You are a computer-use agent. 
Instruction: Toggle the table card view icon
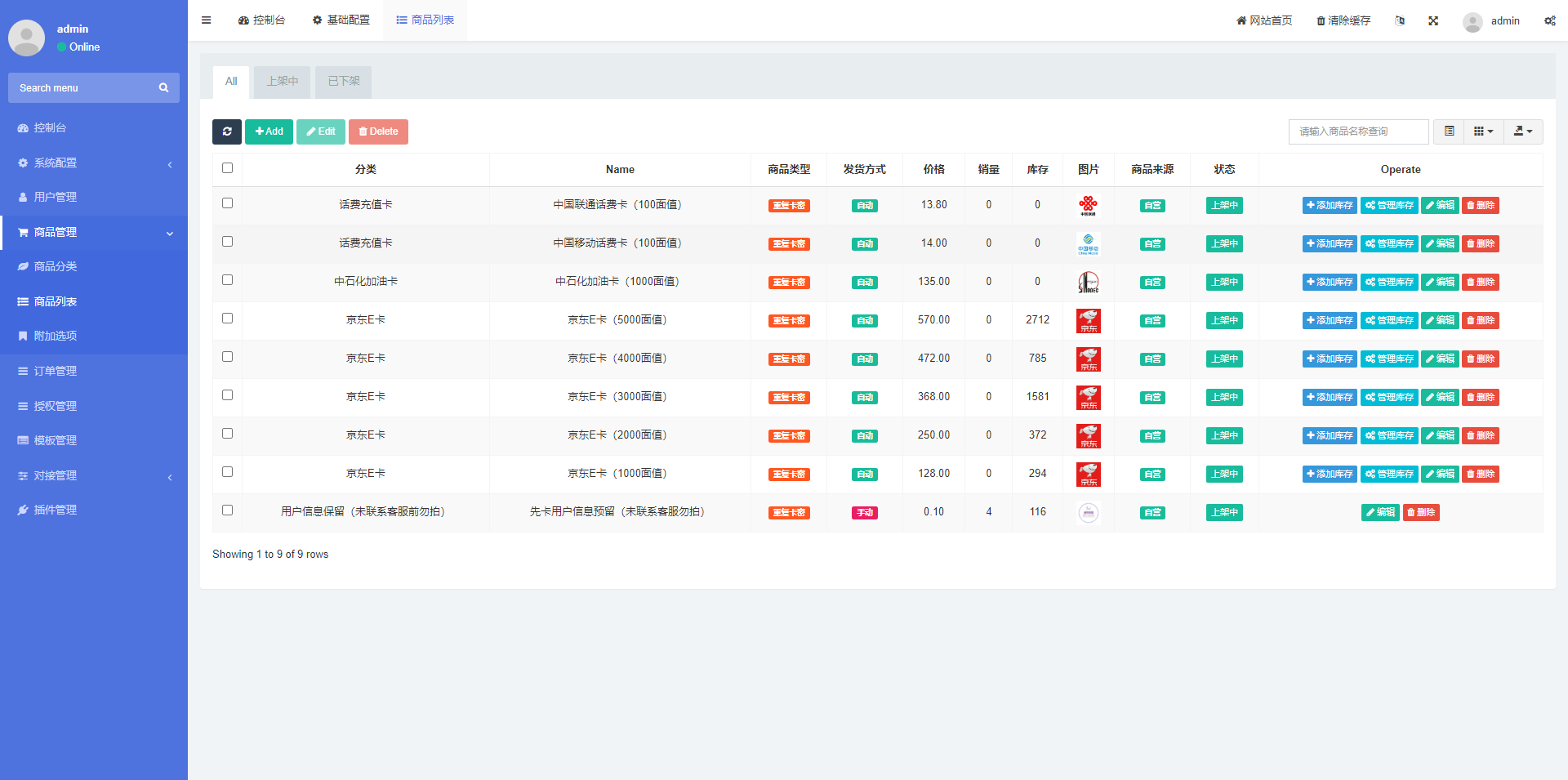(1450, 131)
